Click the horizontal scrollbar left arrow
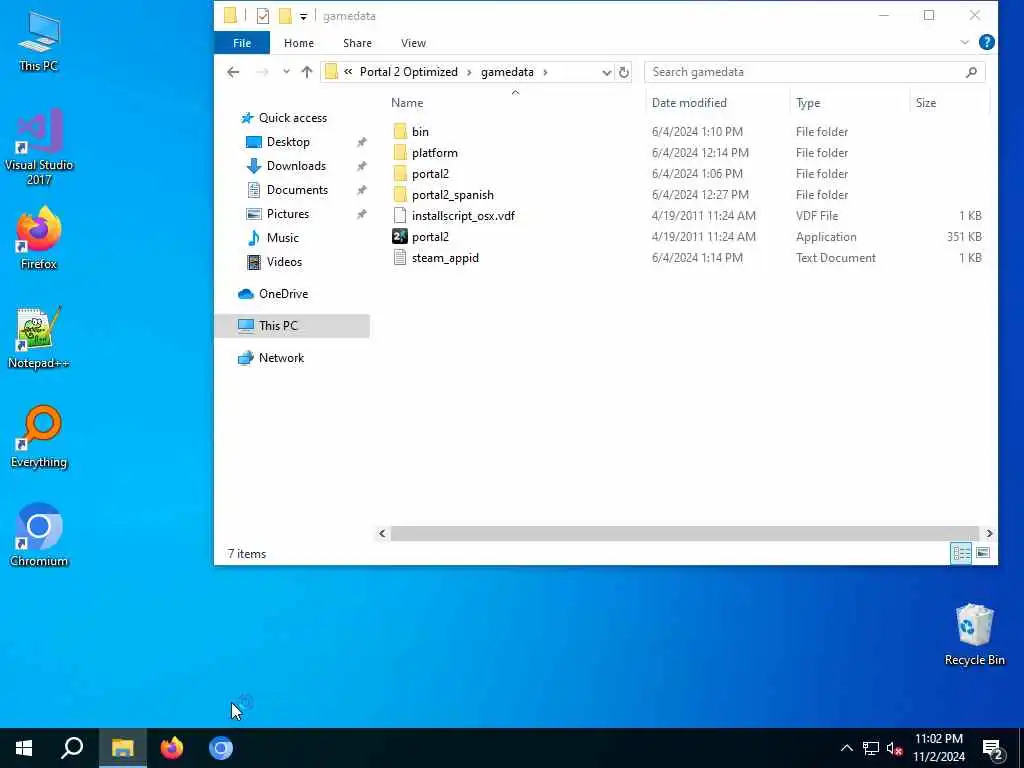This screenshot has height=768, width=1024. (382, 534)
